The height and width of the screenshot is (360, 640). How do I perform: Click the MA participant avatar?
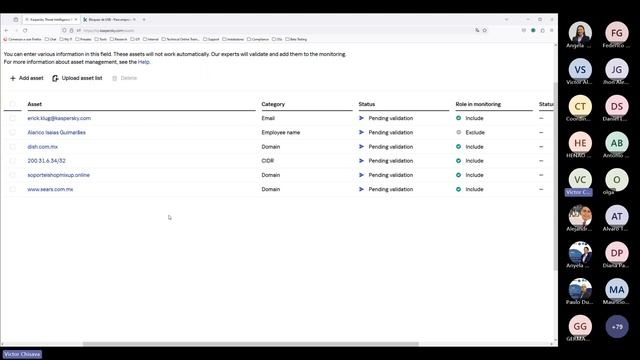(617, 290)
